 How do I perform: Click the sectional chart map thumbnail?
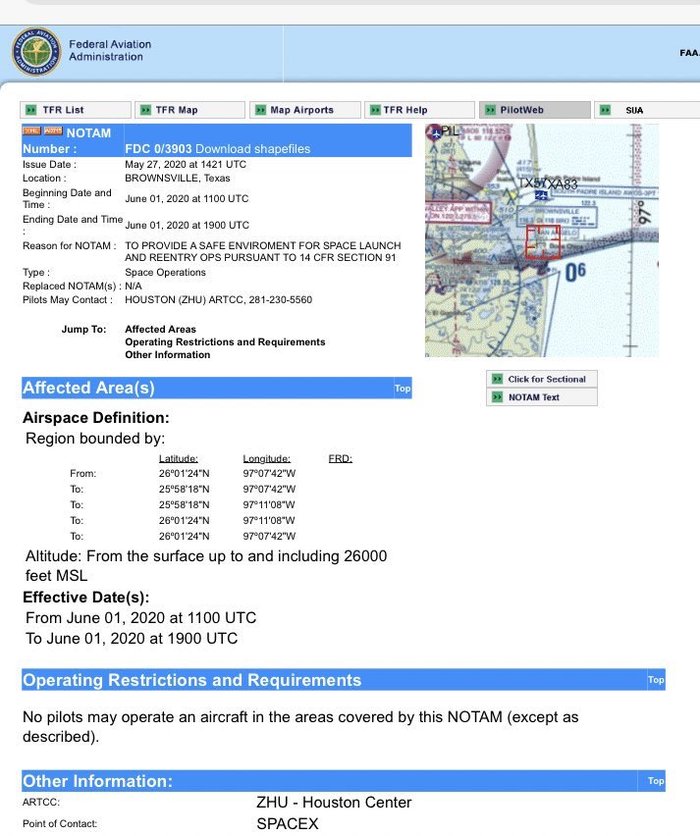541,240
